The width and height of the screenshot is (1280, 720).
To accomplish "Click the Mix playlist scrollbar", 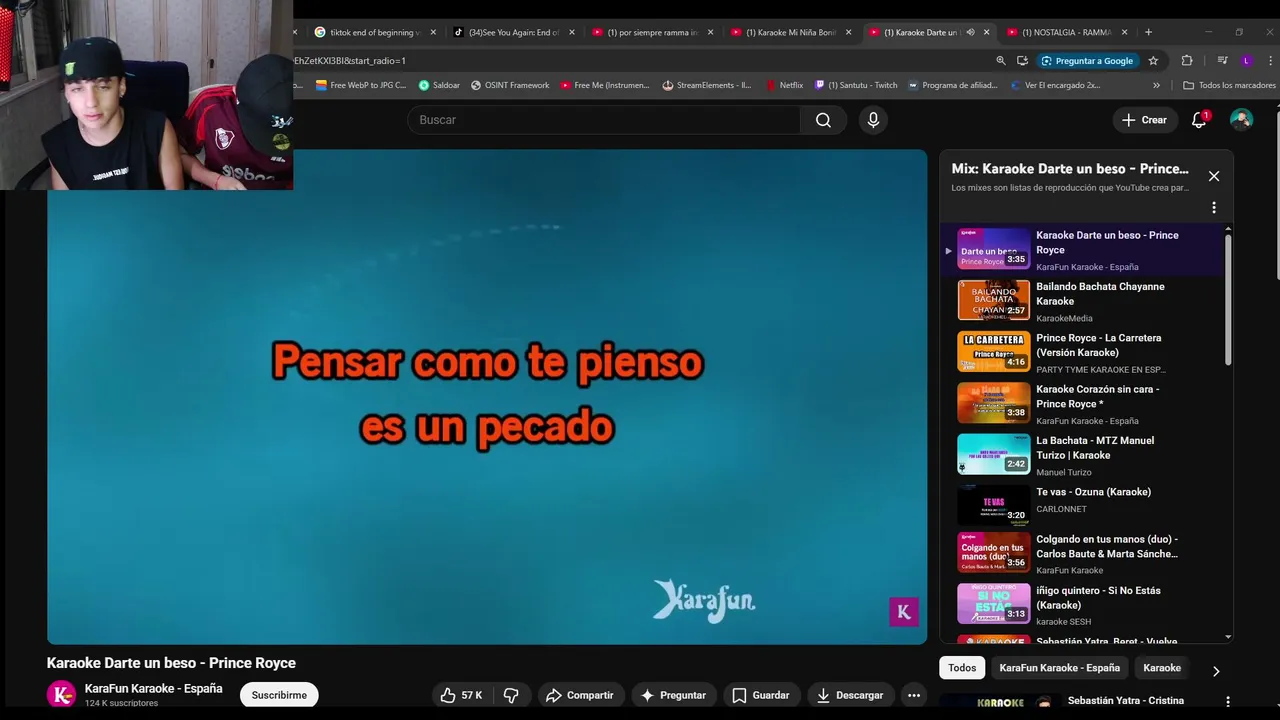I will coord(1228,300).
